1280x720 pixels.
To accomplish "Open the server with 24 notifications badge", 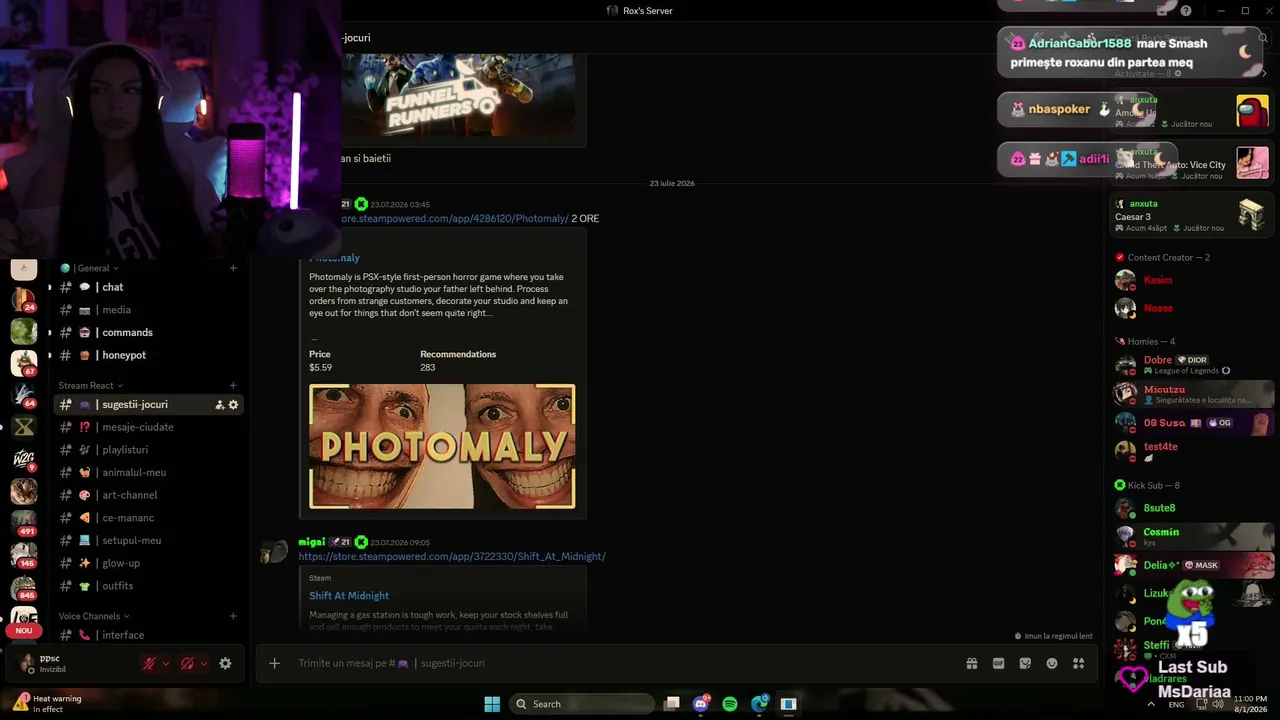I will click(24, 299).
